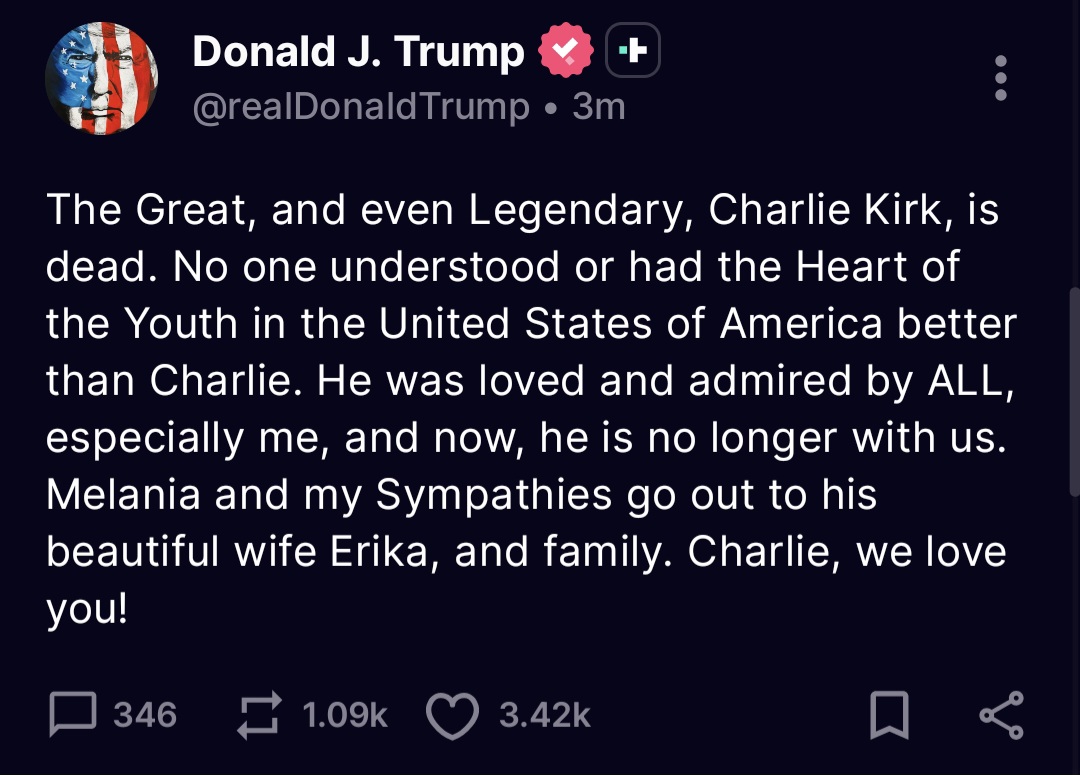Open the reply comment icon
The height and width of the screenshot is (775, 1080).
71,715
